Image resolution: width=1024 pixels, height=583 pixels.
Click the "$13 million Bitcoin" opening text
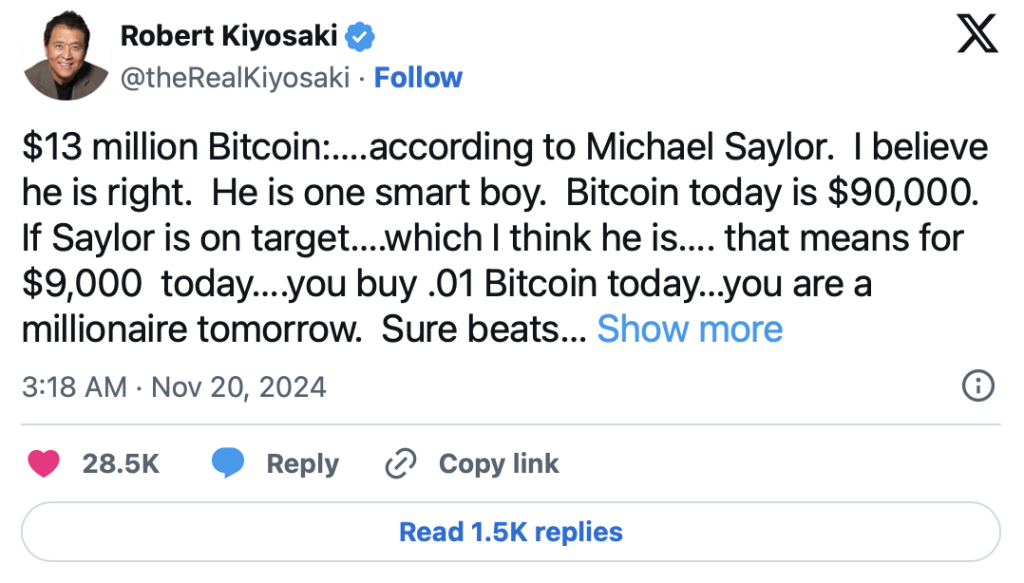pos(165,148)
